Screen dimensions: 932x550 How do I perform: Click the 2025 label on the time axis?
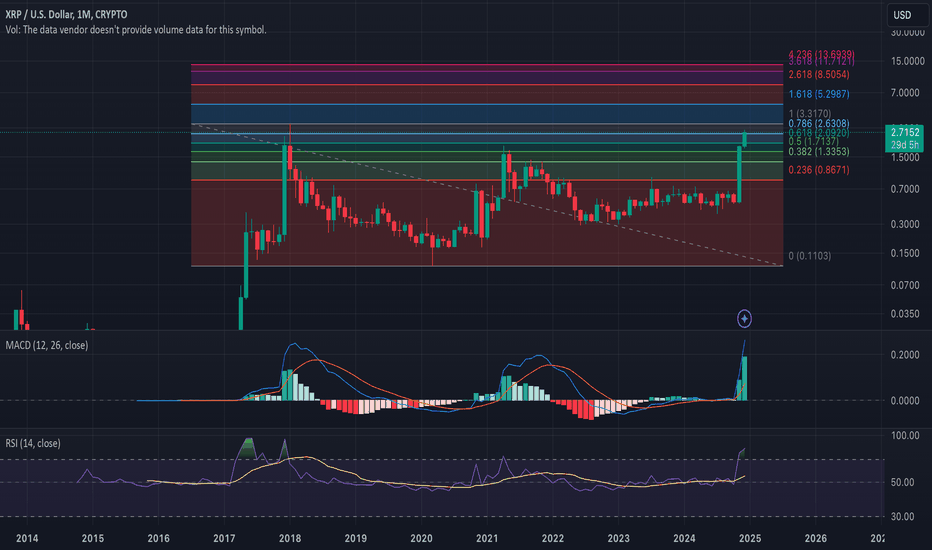pos(750,538)
